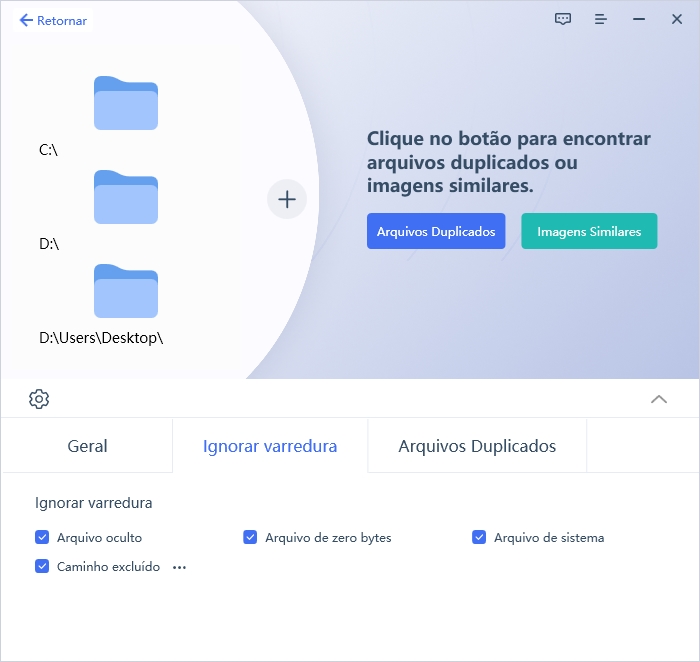
Task: Click the D:\Users\Desktop\ path label
Action: 101,338
